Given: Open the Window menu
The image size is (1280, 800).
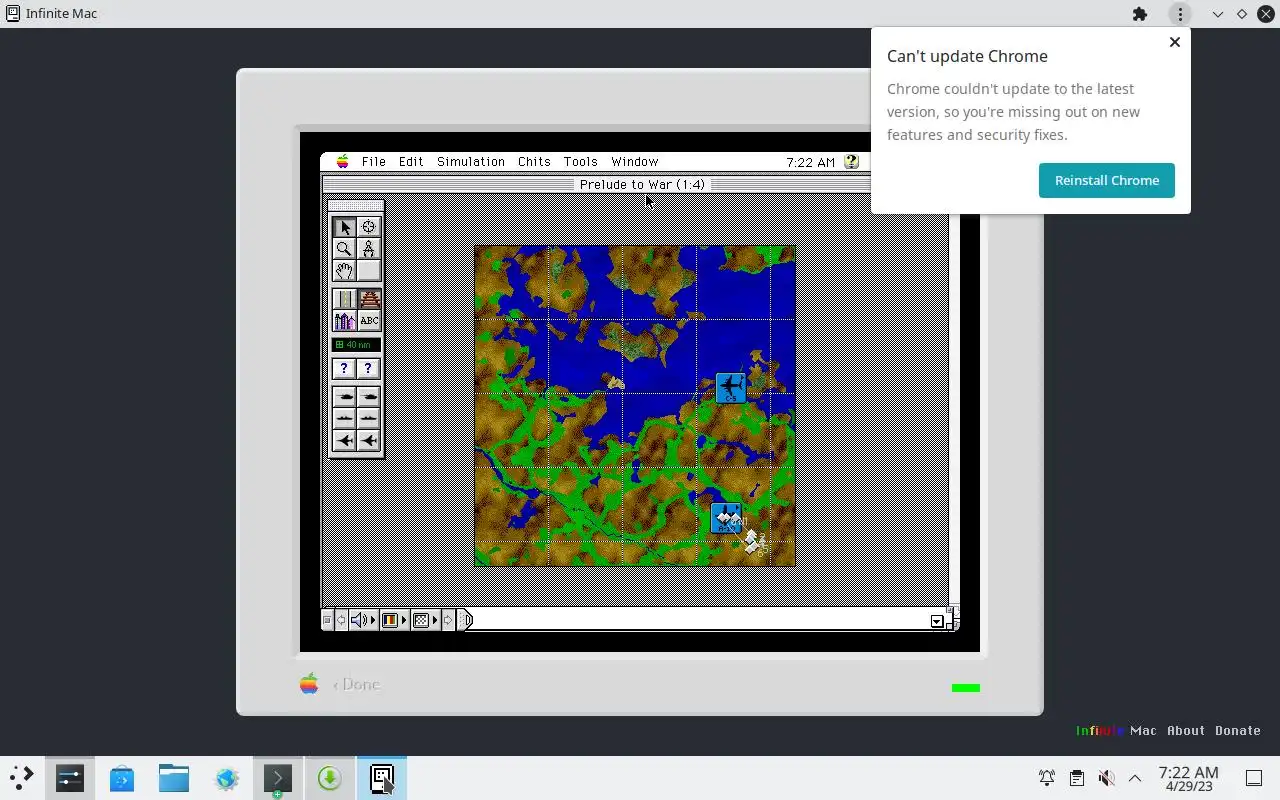Looking at the screenshot, I should click(635, 162).
